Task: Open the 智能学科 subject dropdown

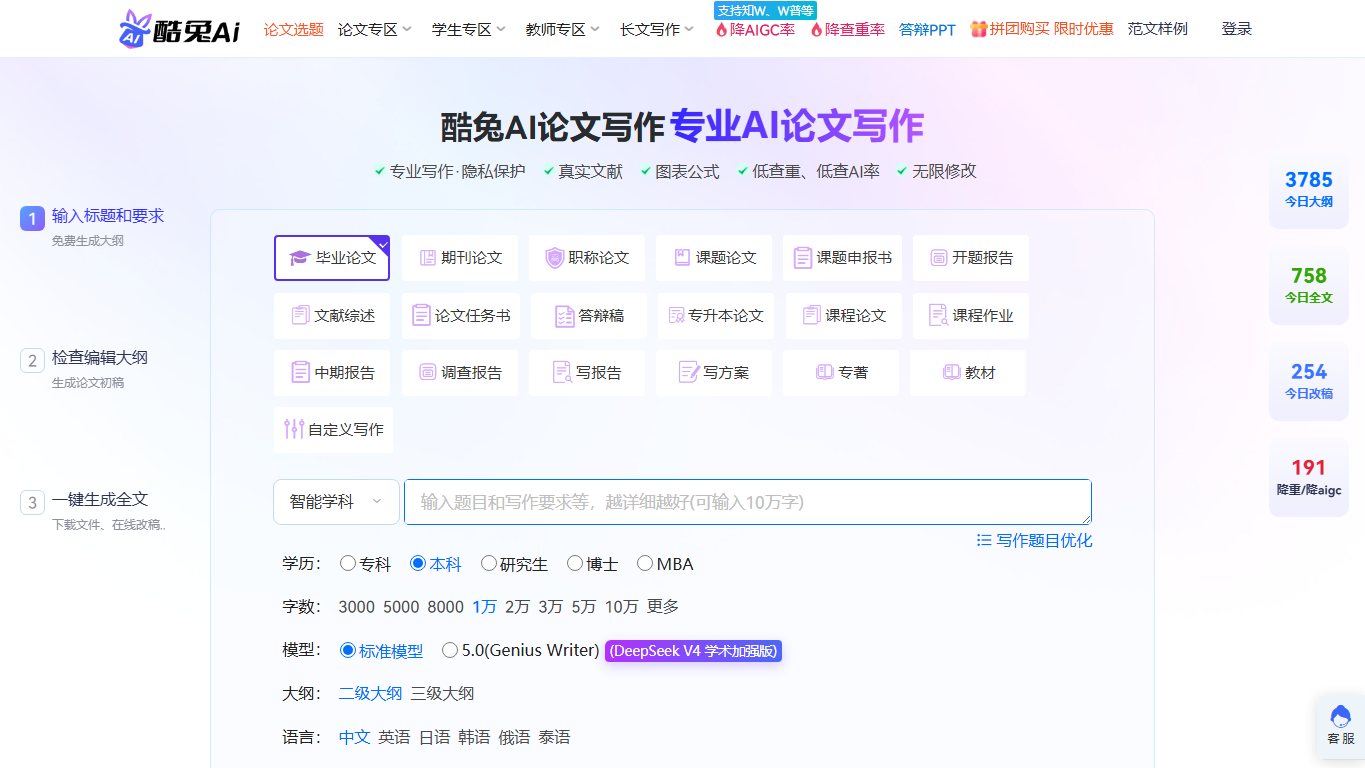Action: (x=336, y=502)
